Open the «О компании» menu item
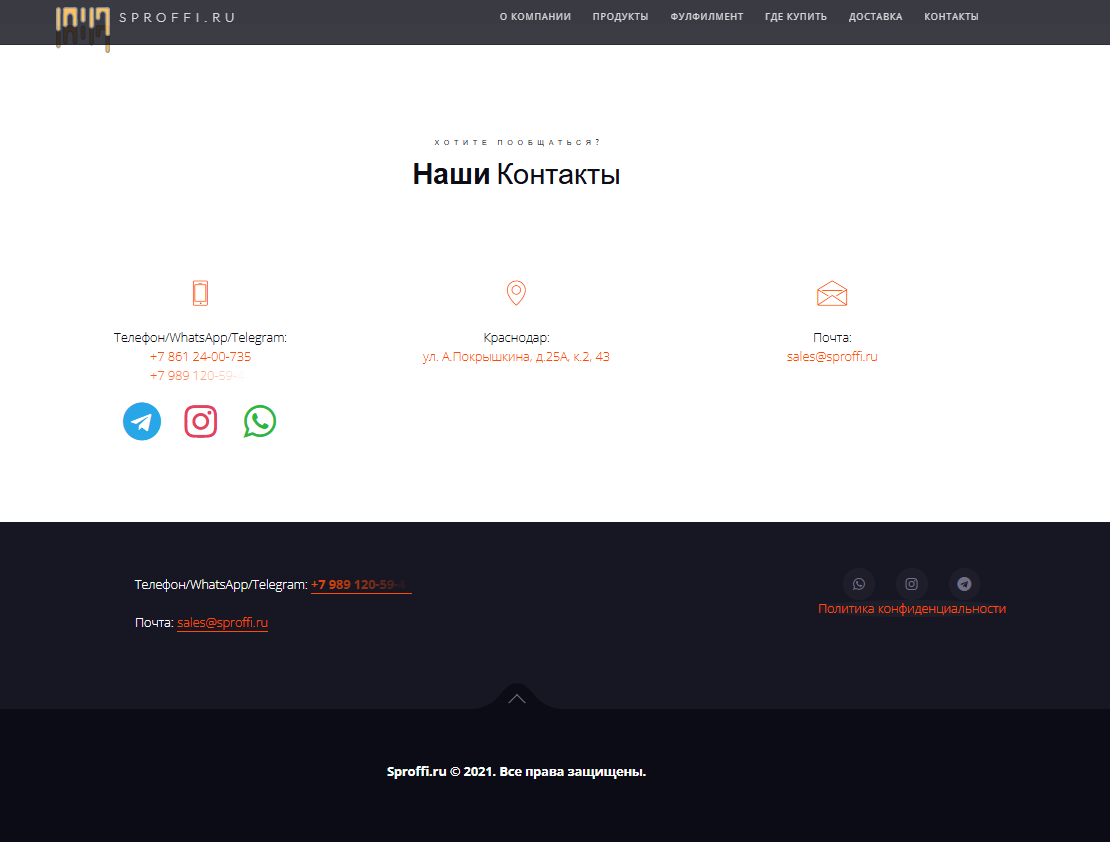1110x842 pixels. click(x=535, y=17)
